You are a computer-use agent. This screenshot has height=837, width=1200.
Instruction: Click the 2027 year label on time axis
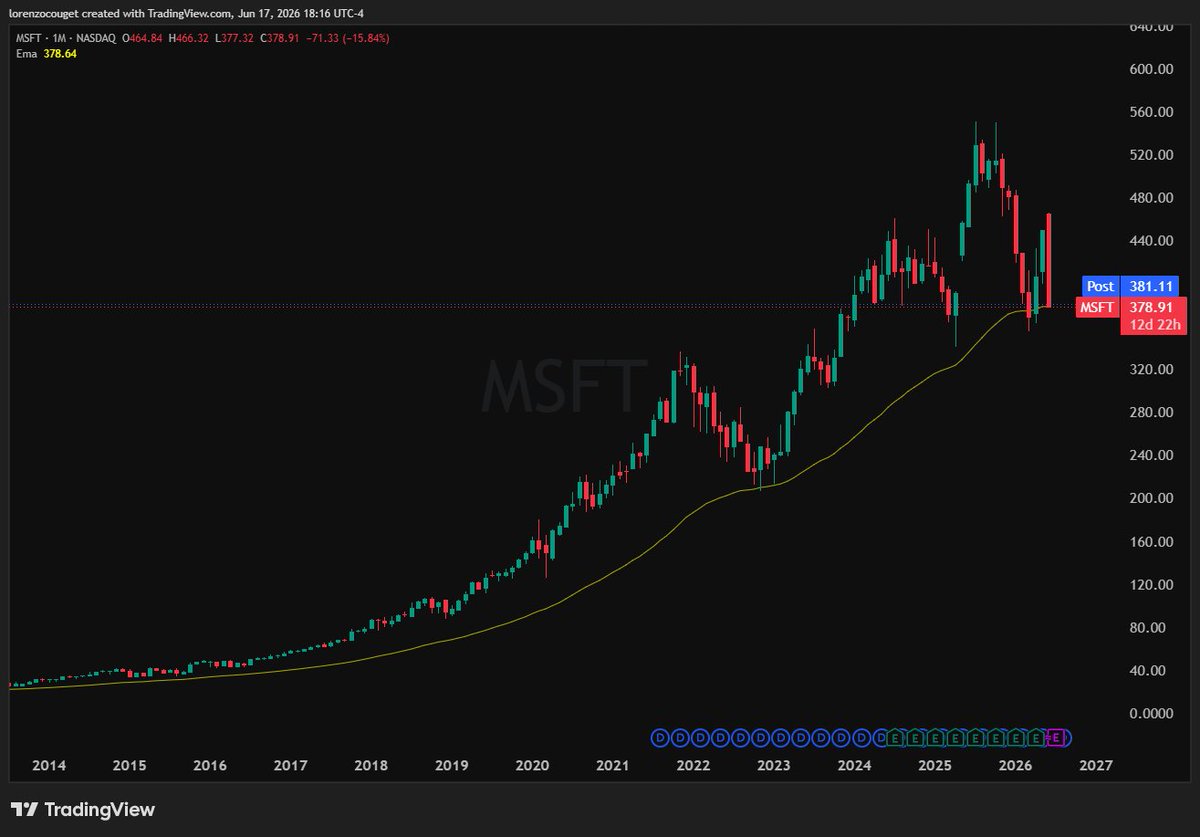click(x=1096, y=765)
